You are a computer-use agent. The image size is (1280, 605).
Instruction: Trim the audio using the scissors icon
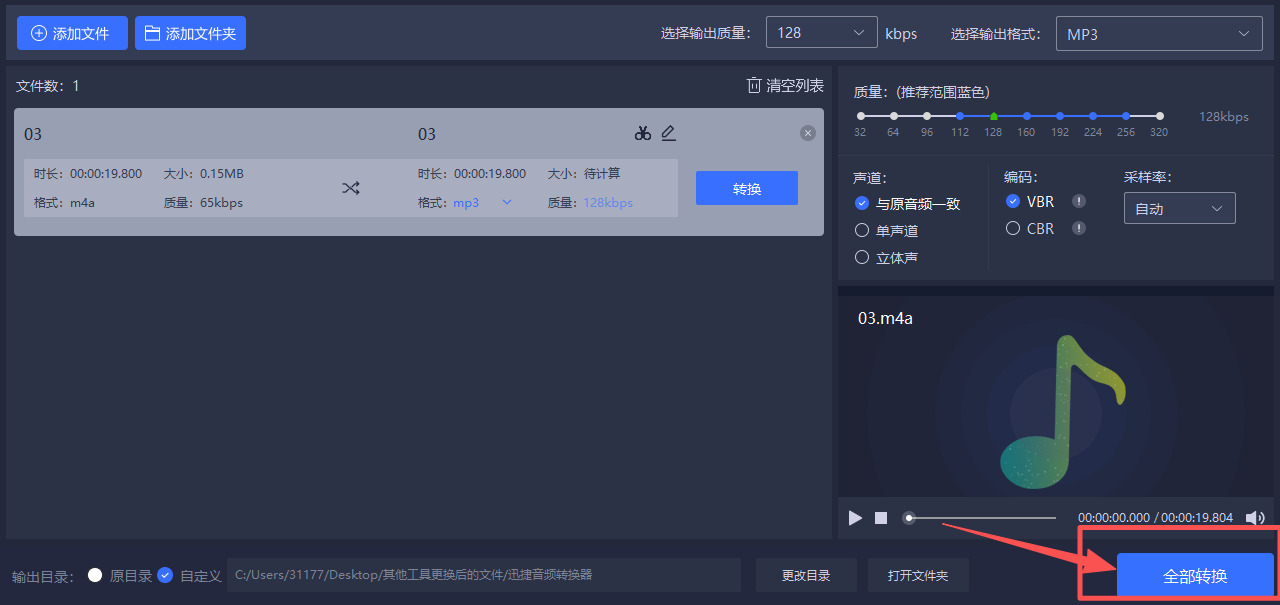[644, 131]
